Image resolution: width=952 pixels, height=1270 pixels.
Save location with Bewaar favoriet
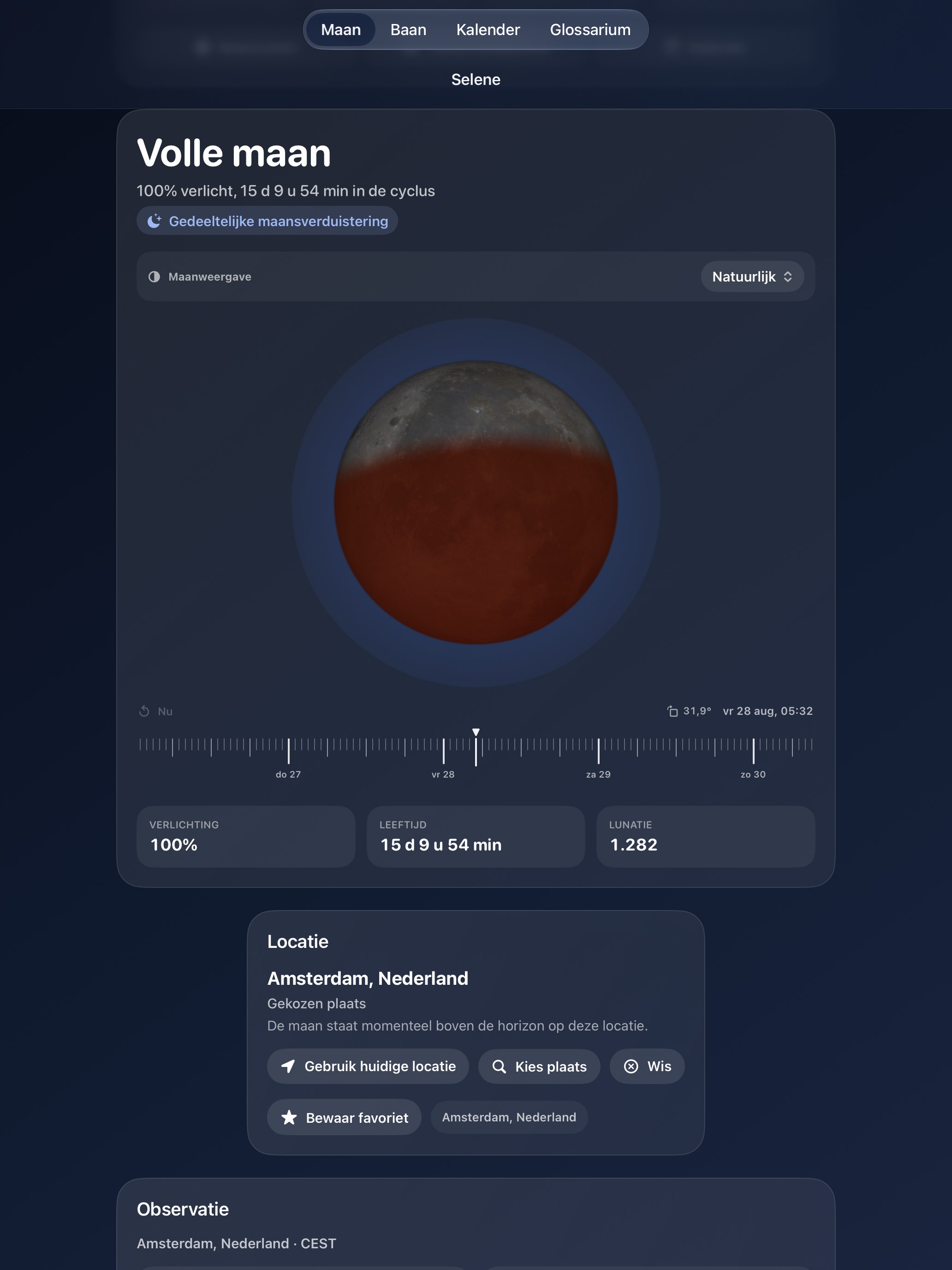pyautogui.click(x=344, y=1117)
